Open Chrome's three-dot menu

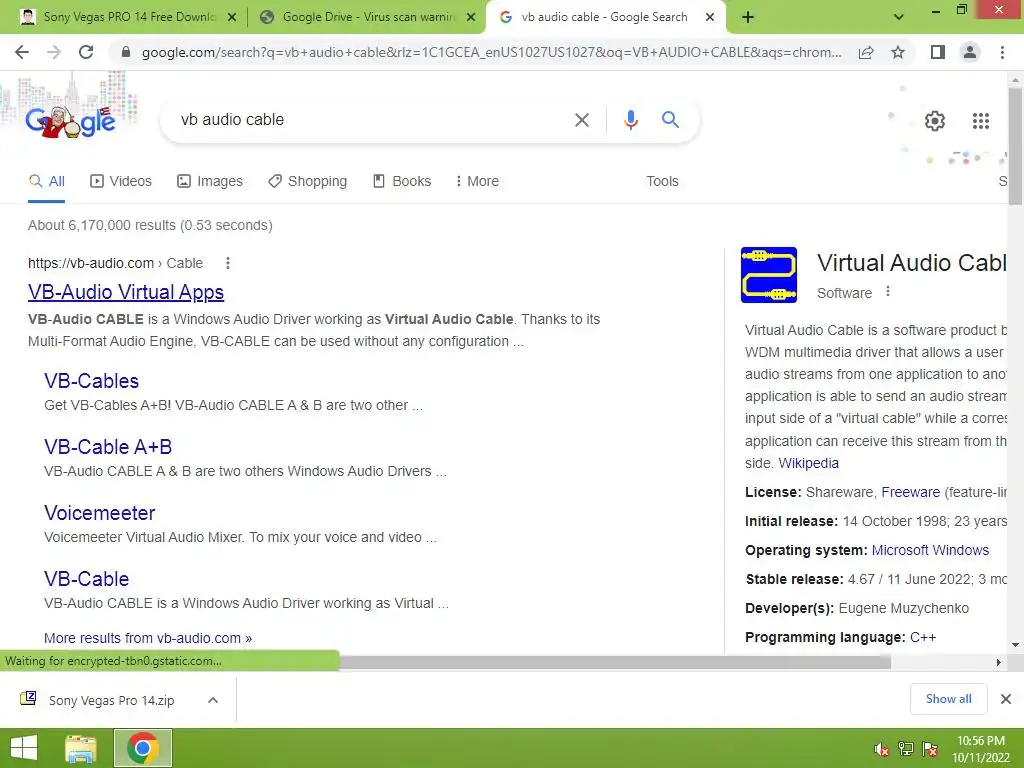pyautogui.click(x=1002, y=52)
